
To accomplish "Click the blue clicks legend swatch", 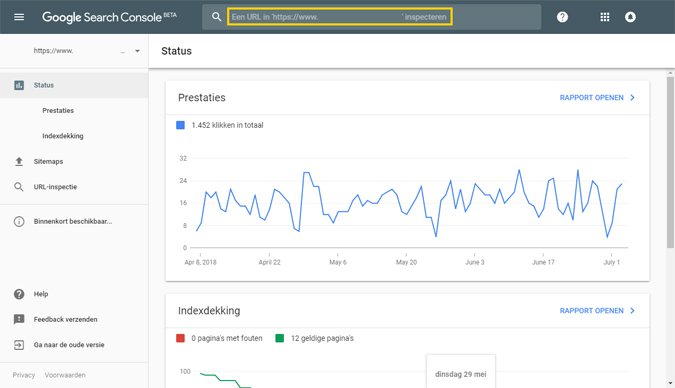I will [x=180, y=125].
